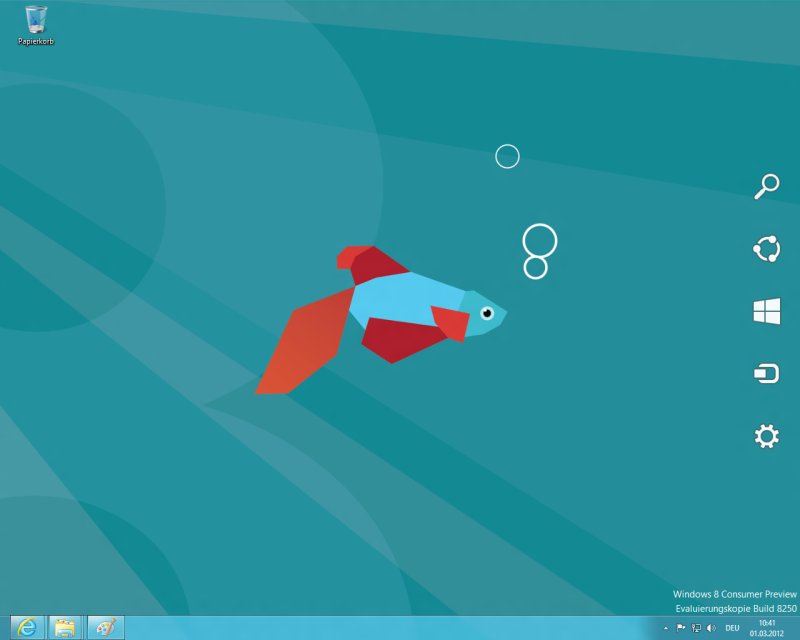Open the Share charm
Viewport: 800px width, 640px height.
click(766, 249)
